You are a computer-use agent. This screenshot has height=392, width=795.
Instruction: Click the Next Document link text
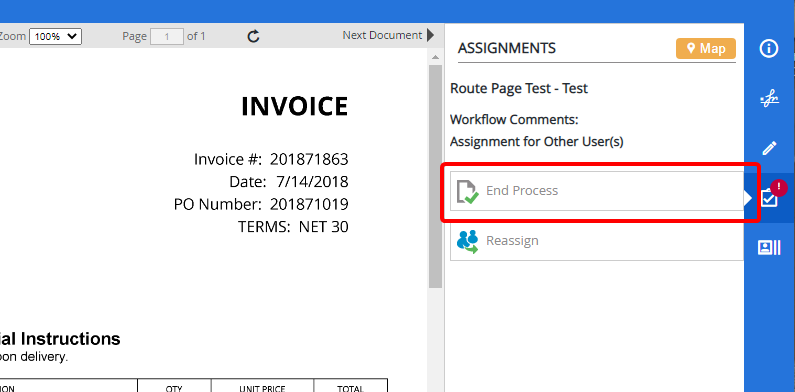(382, 35)
